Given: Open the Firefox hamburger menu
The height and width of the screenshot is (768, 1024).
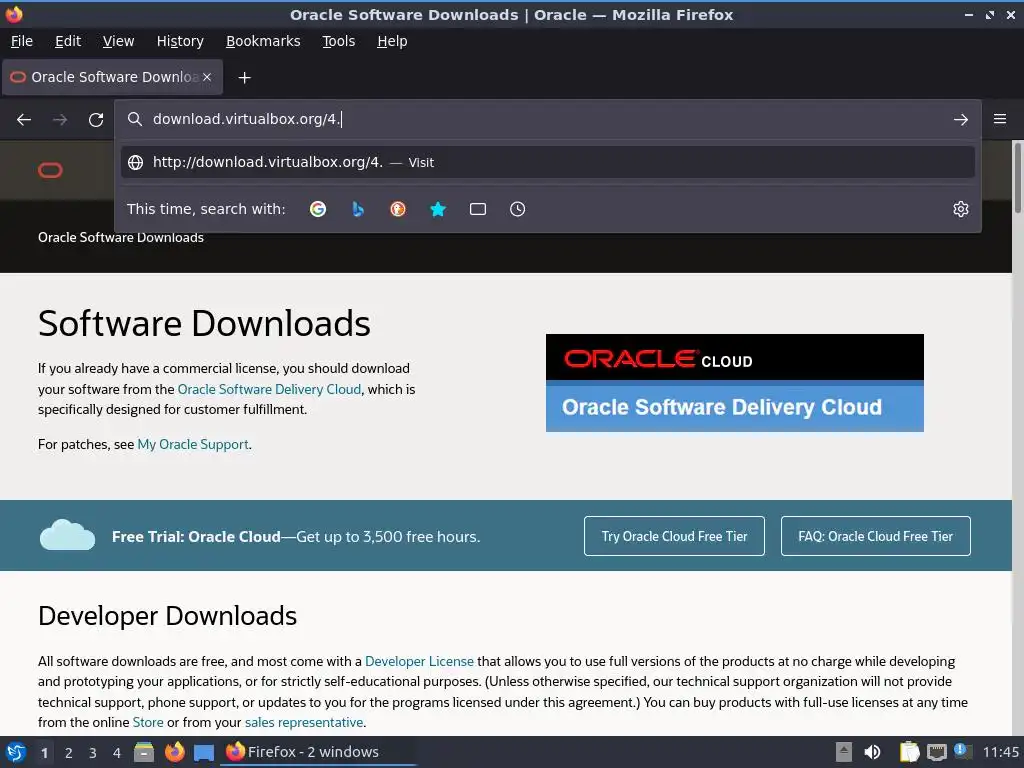Looking at the screenshot, I should (x=1000, y=119).
